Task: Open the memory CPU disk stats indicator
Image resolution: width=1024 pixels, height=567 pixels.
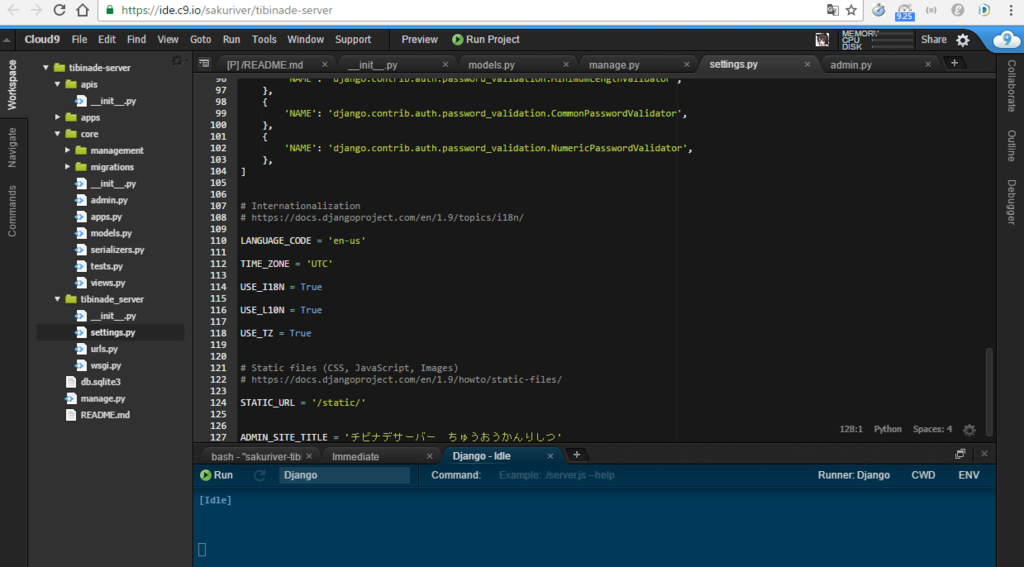Action: click(876, 40)
